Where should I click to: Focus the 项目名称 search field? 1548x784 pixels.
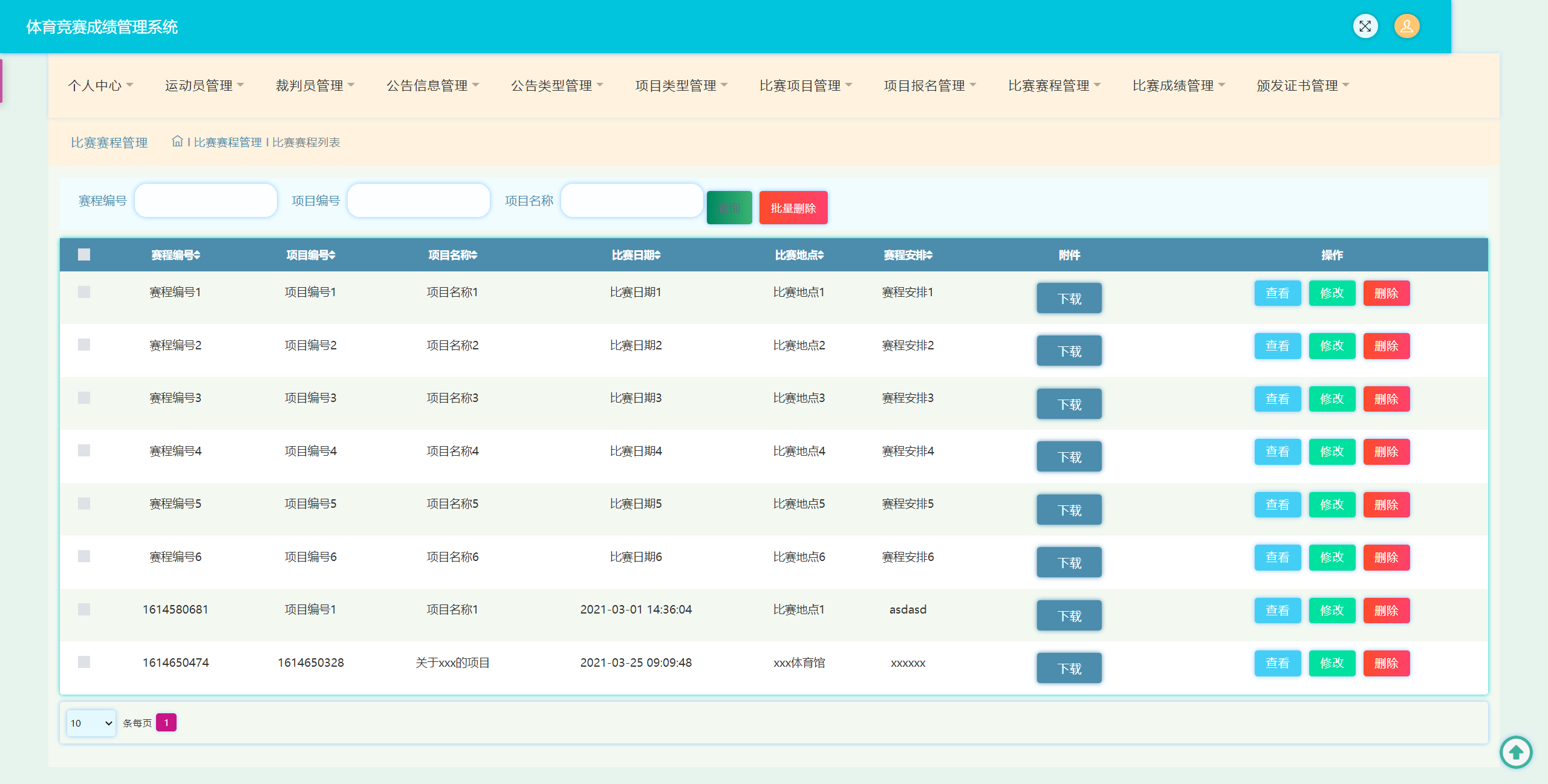click(631, 201)
